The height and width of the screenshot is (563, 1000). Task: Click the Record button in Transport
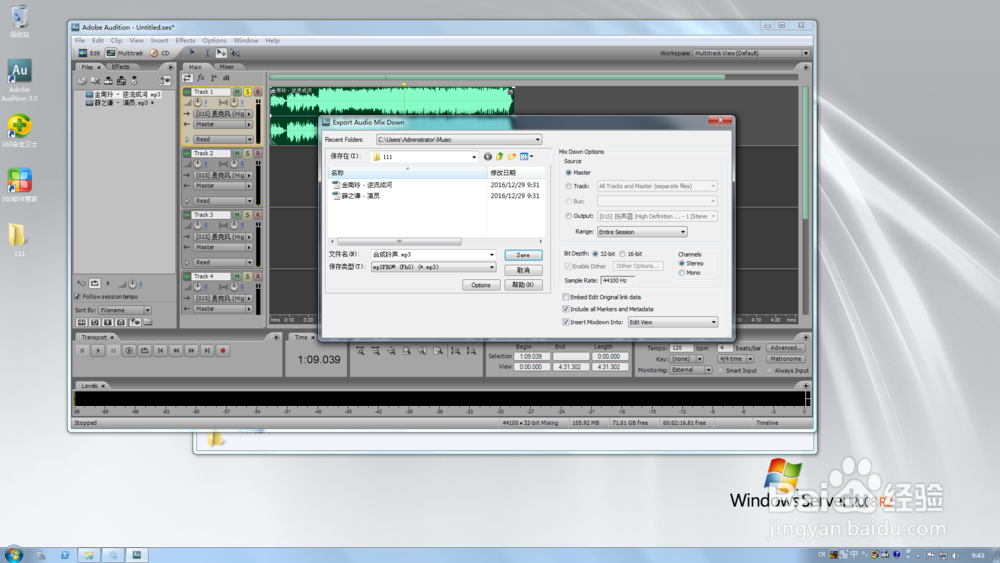tap(223, 351)
